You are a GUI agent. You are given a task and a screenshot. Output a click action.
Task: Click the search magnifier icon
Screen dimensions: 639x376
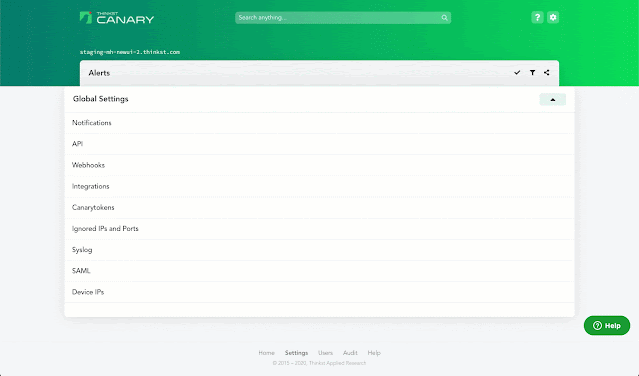(x=444, y=18)
